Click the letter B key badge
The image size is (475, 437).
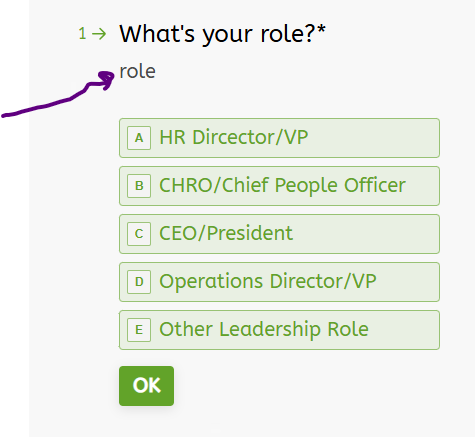[139, 186]
